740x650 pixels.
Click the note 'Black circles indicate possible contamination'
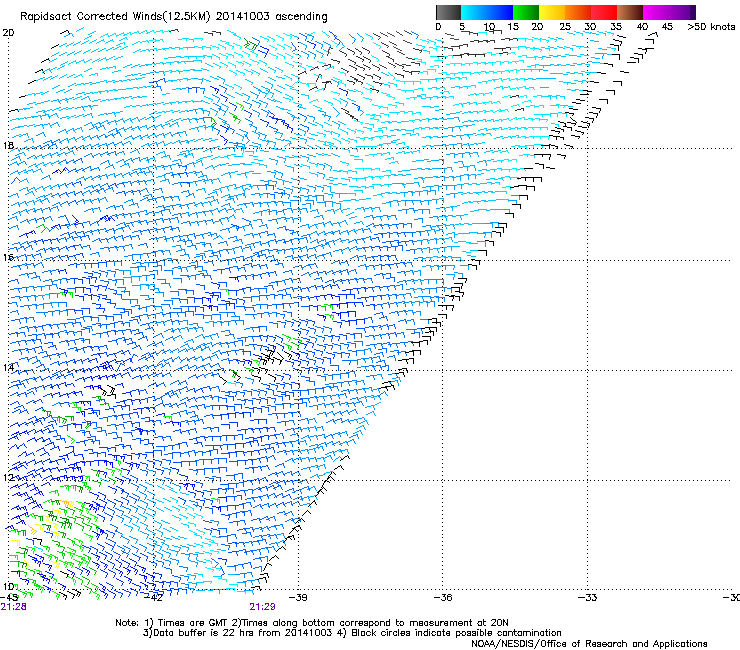[456, 633]
